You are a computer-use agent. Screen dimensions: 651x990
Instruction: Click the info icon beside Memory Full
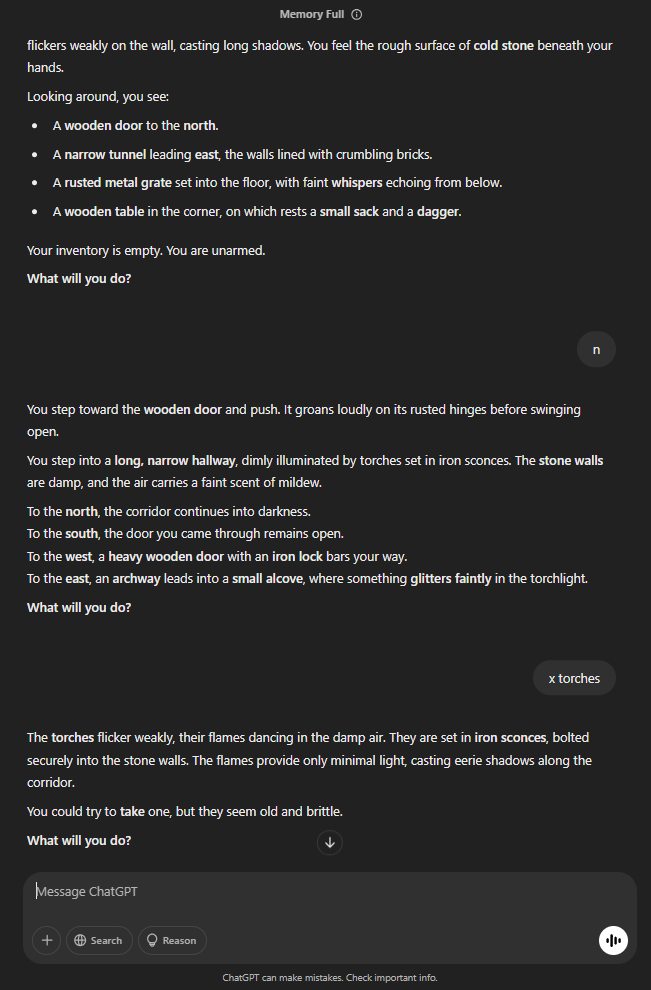point(357,15)
